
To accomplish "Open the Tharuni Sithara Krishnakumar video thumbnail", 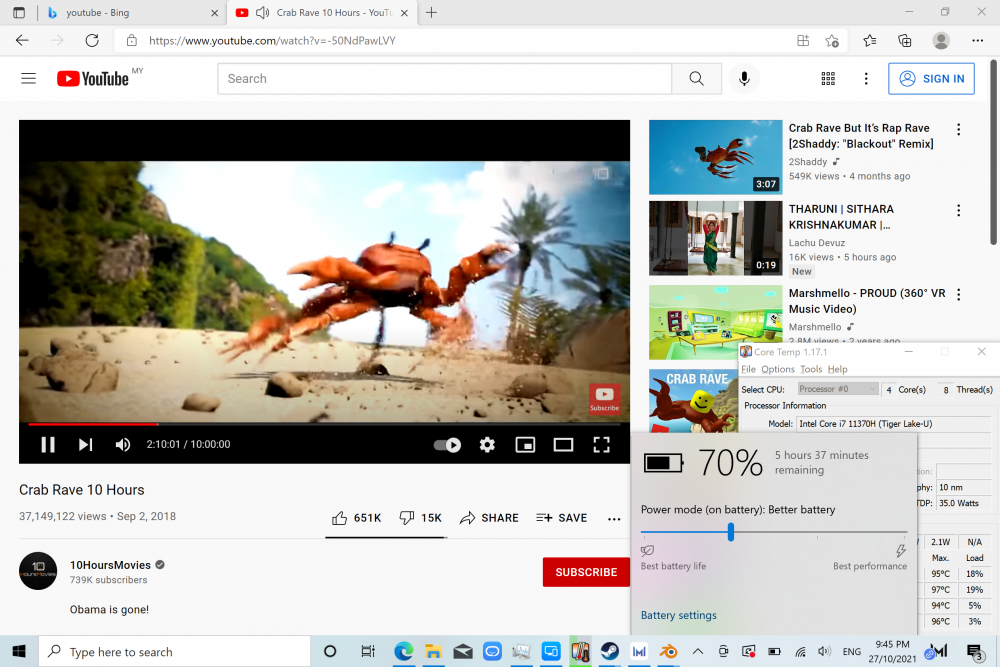I will 716,238.
